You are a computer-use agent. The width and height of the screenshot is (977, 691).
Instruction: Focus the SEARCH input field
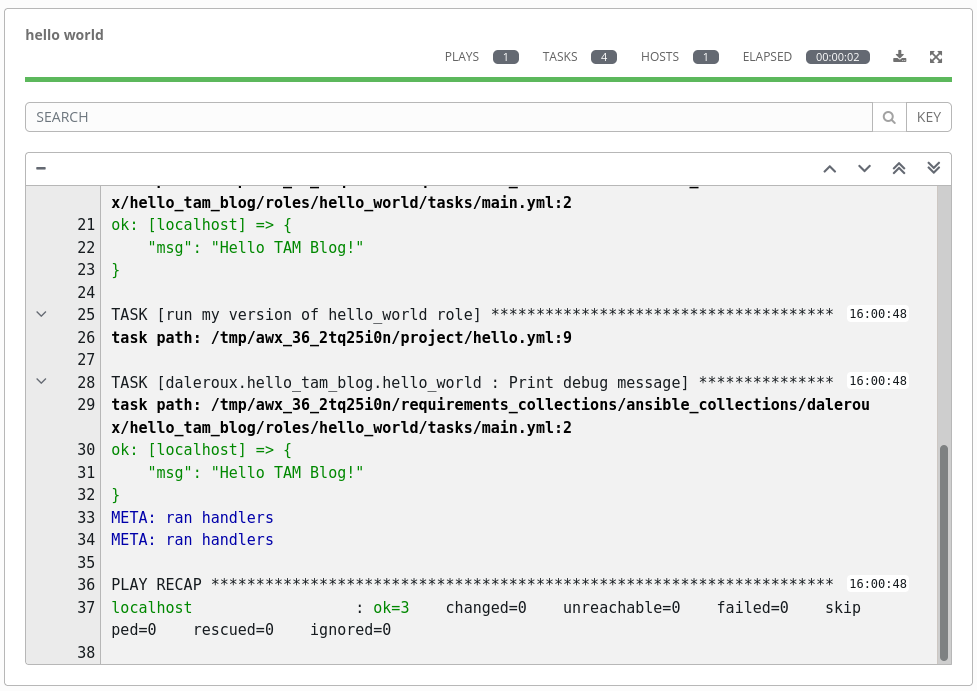click(x=449, y=117)
